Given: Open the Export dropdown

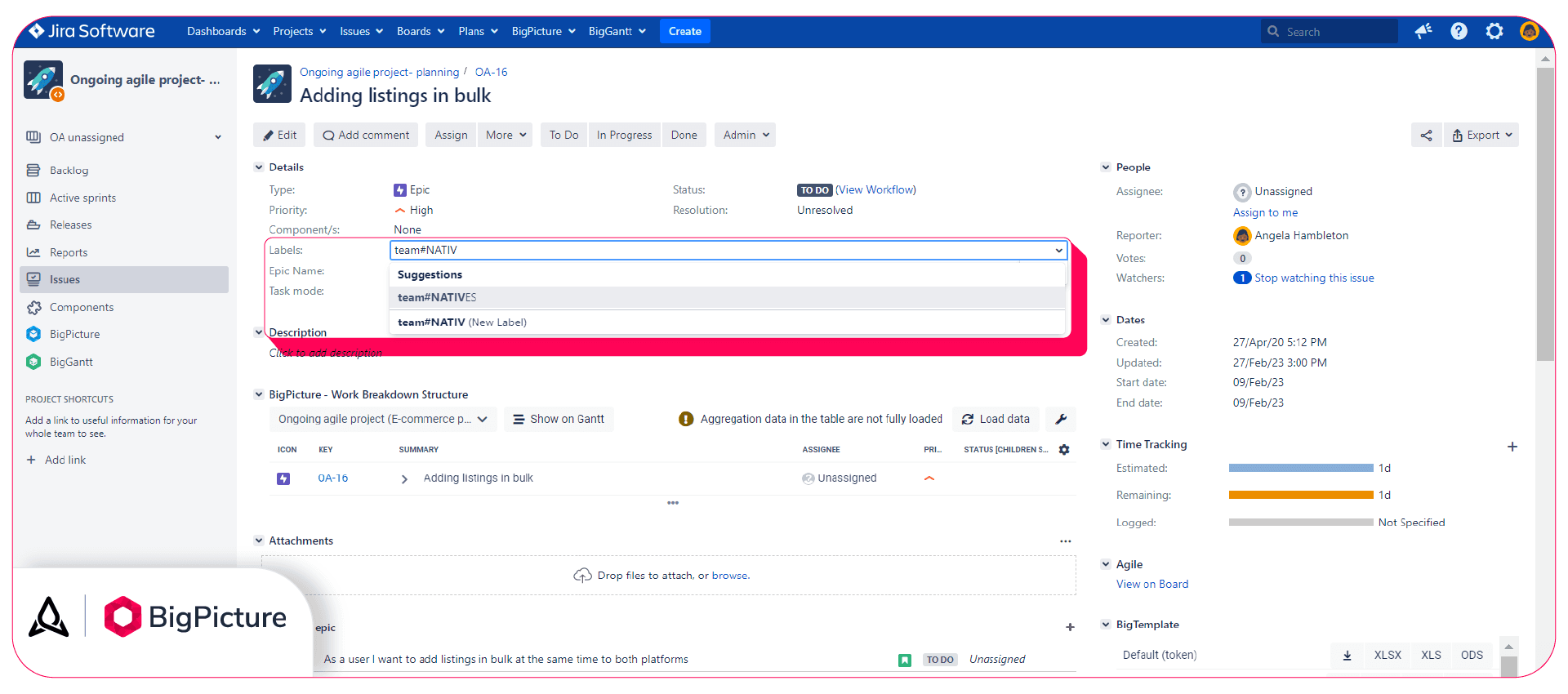Looking at the screenshot, I should tap(1481, 135).
